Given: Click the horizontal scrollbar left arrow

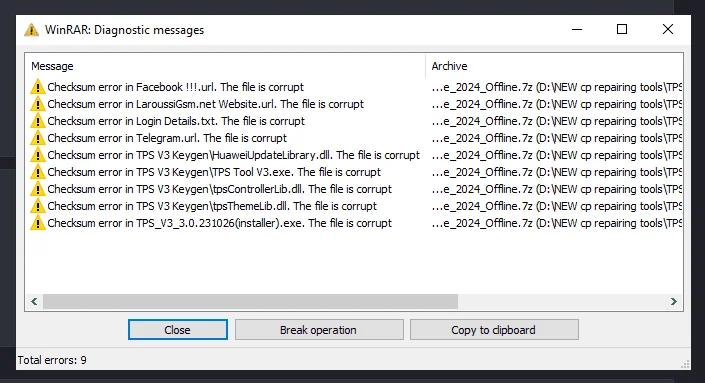Looking at the screenshot, I should (34, 302).
